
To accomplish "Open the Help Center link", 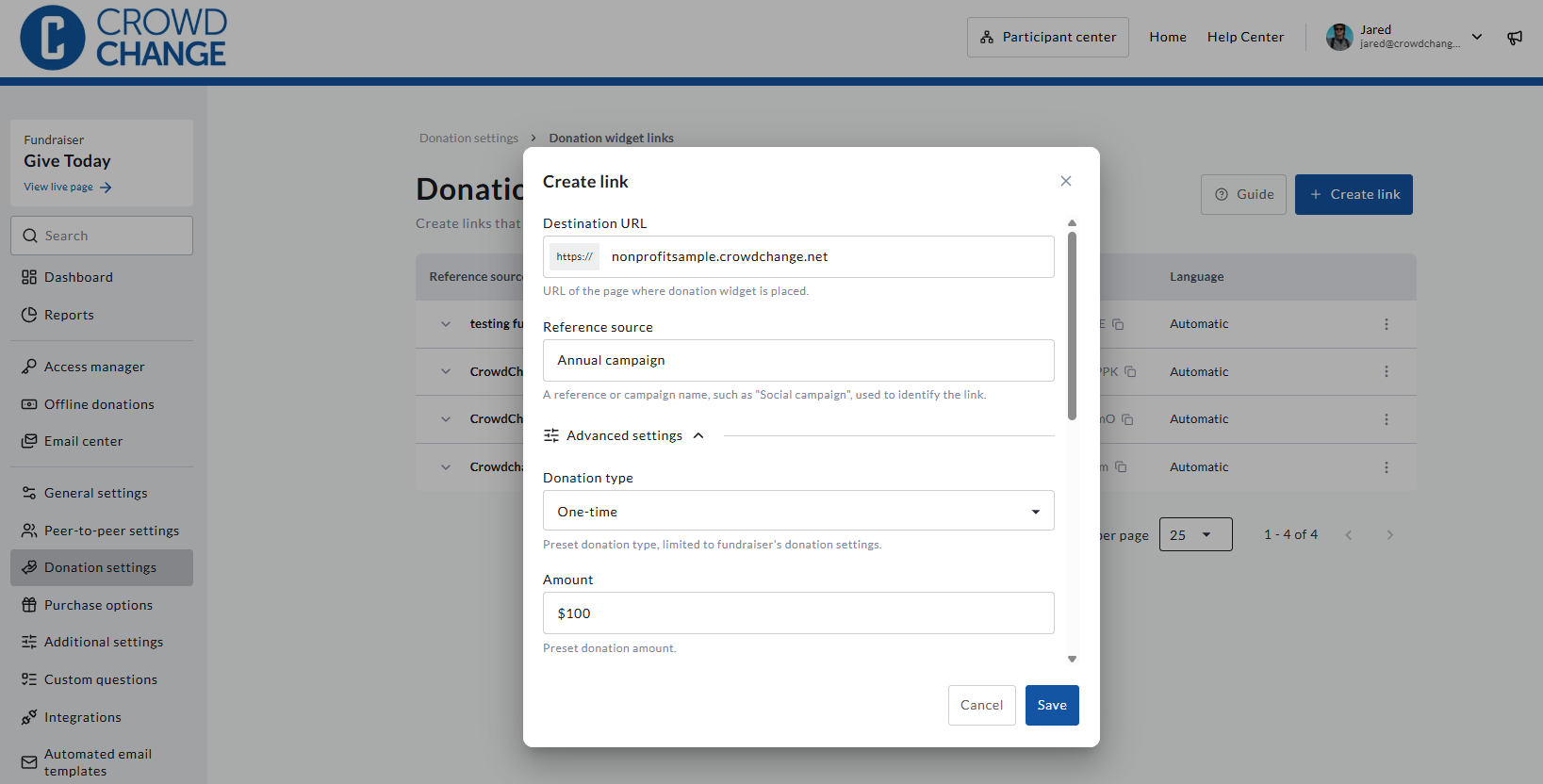I will pyautogui.click(x=1245, y=37).
